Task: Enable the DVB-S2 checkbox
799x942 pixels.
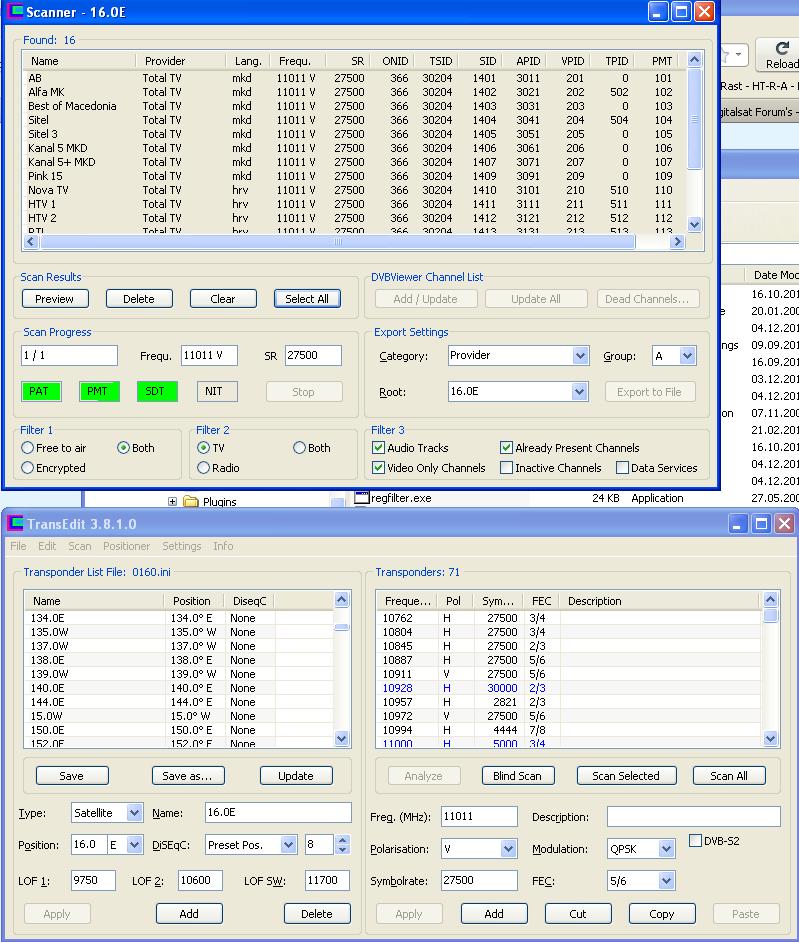Action: click(x=696, y=841)
